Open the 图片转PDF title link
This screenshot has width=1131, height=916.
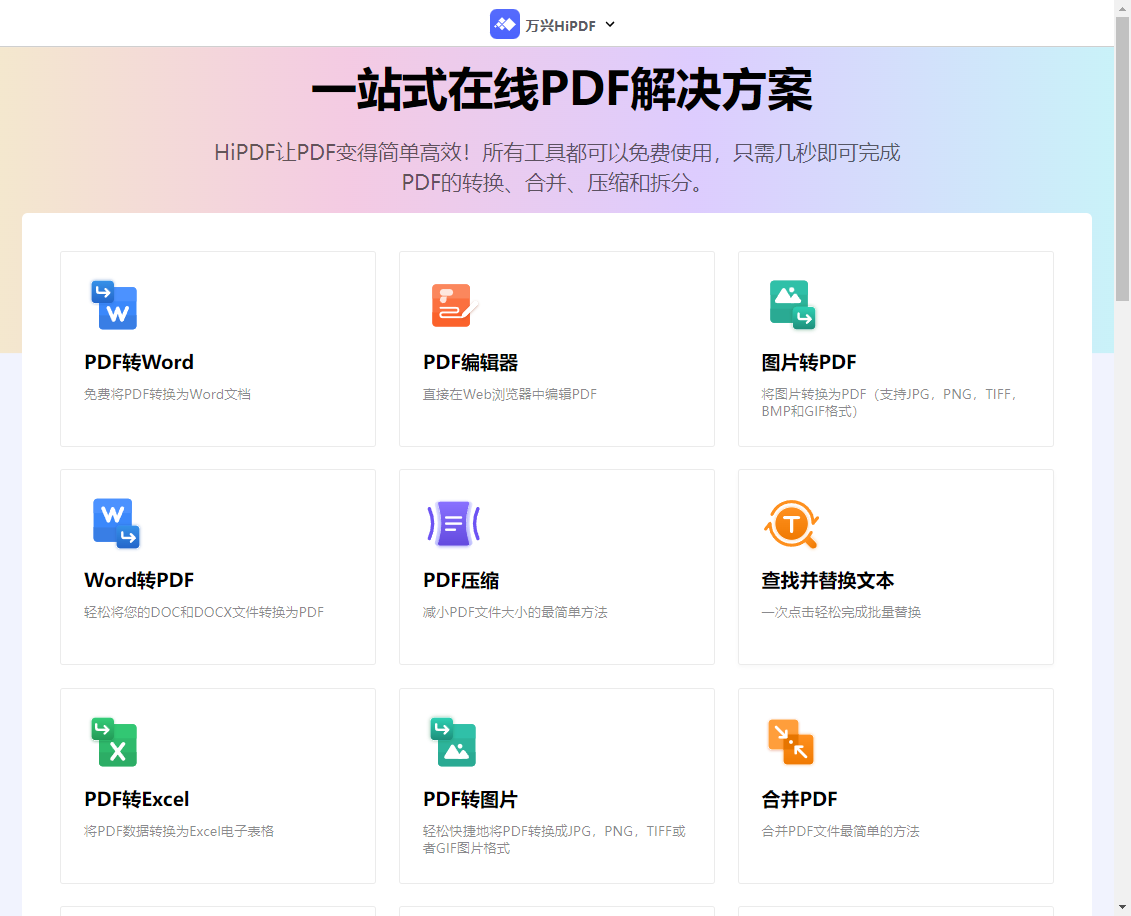pyautogui.click(x=809, y=362)
